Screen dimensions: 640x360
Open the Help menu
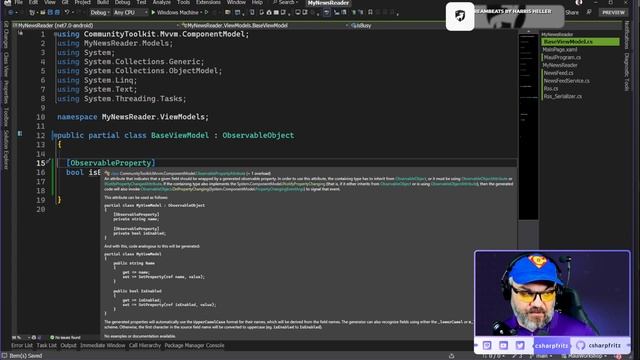click(257, 2)
